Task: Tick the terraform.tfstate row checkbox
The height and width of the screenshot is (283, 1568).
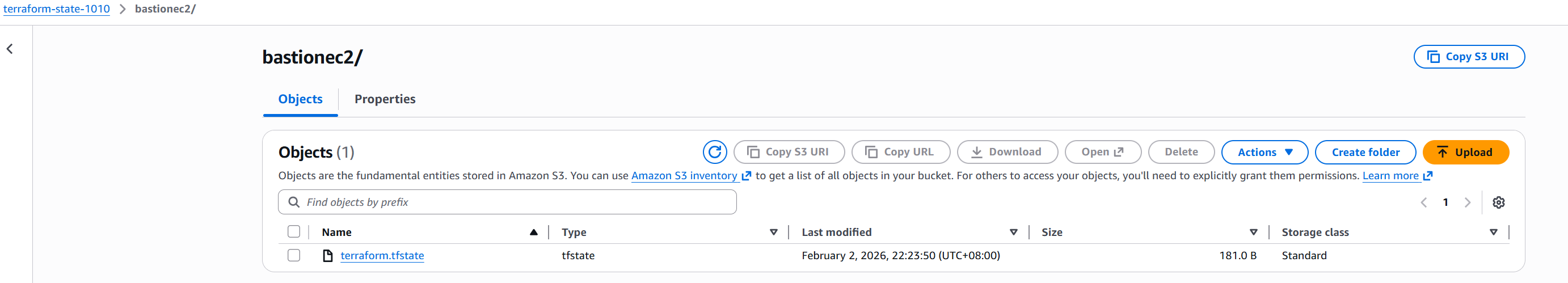Action: [294, 256]
